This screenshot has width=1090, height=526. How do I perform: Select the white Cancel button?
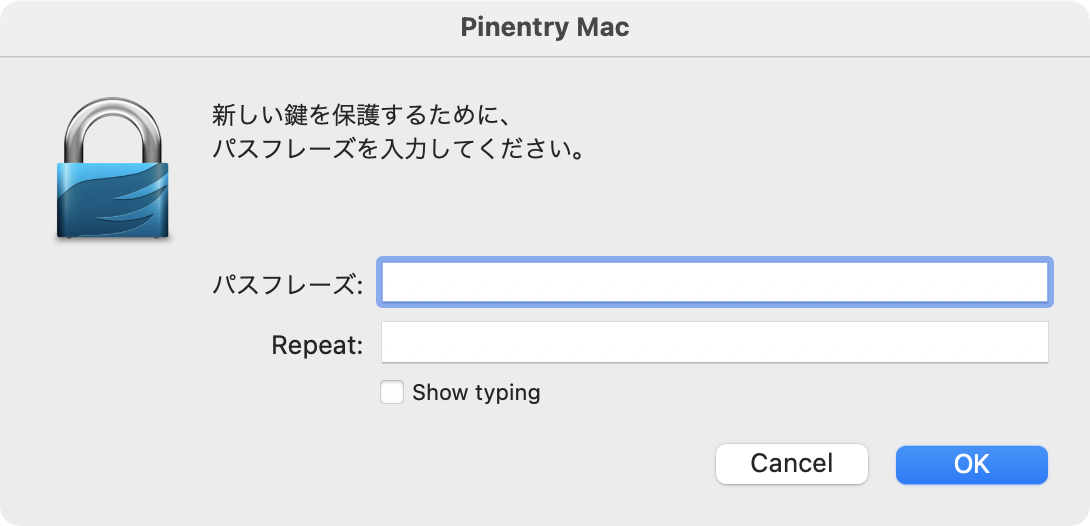pos(792,464)
